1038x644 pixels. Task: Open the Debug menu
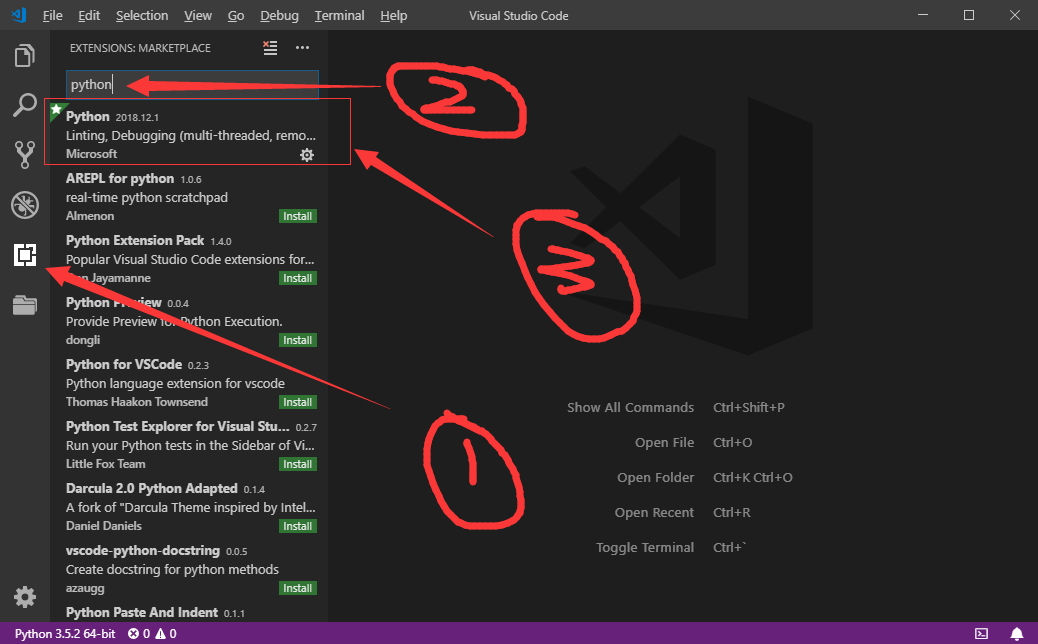pos(279,16)
